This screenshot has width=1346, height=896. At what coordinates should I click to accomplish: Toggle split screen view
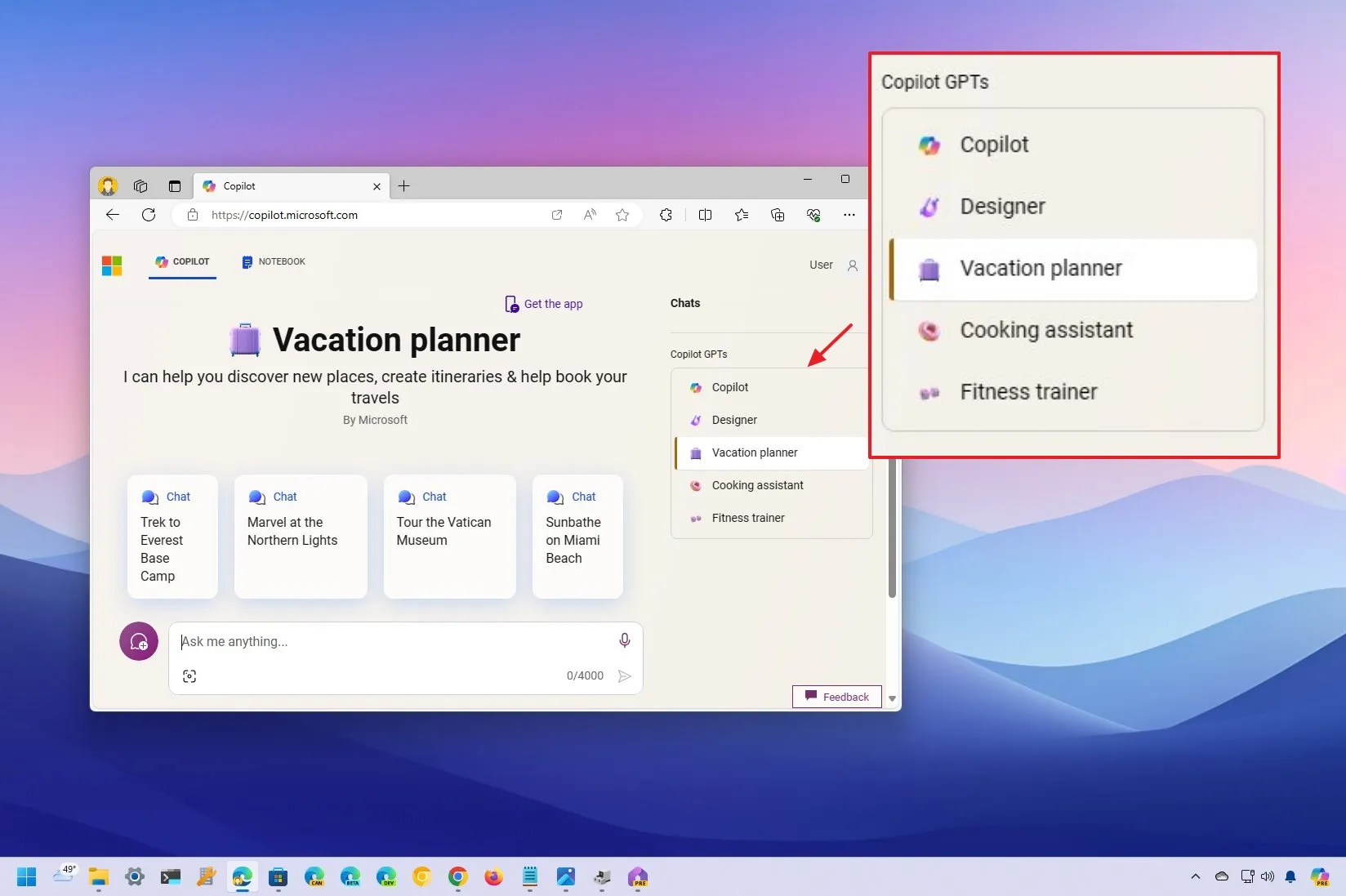pyautogui.click(x=706, y=215)
